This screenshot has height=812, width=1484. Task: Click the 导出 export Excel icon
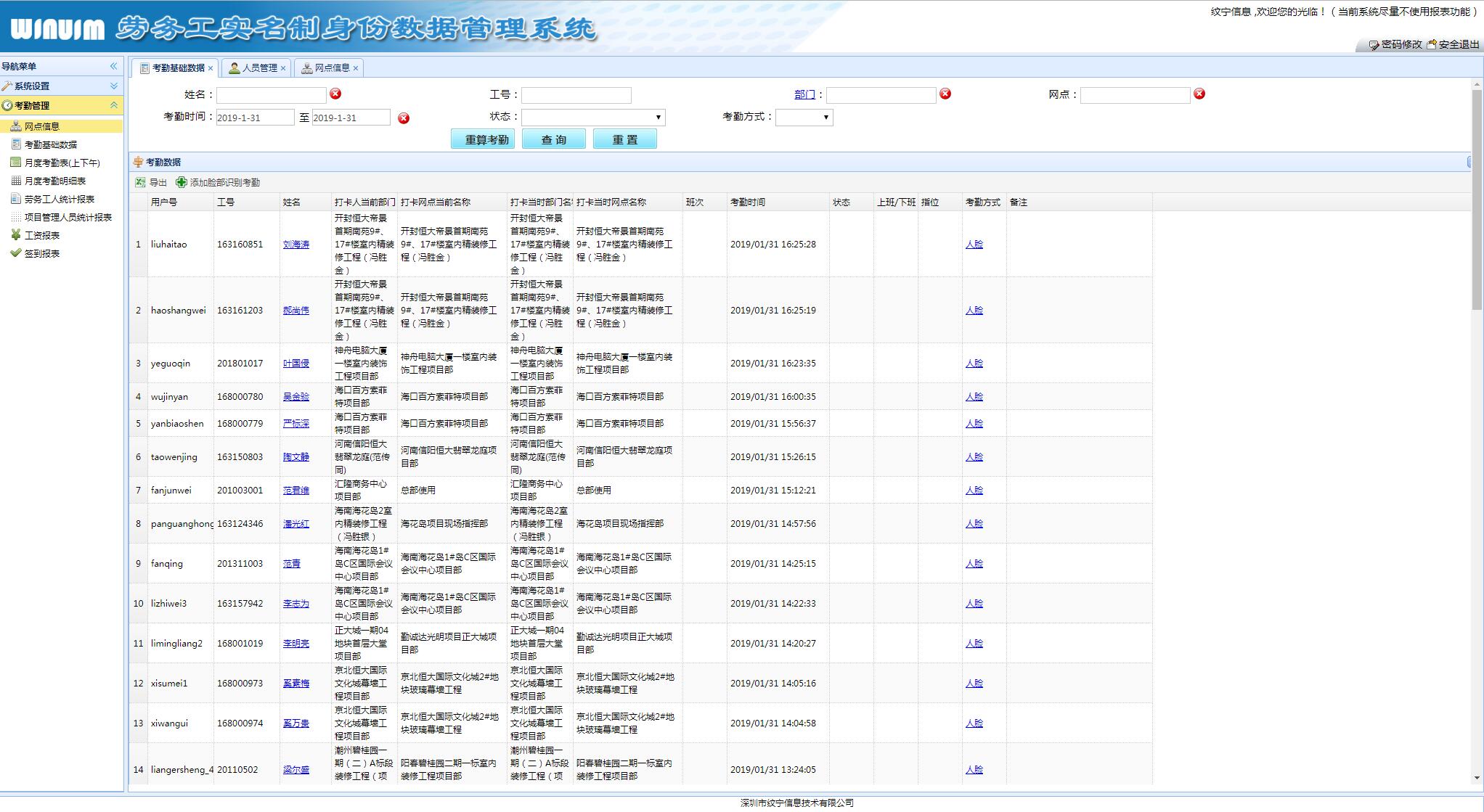coord(140,183)
